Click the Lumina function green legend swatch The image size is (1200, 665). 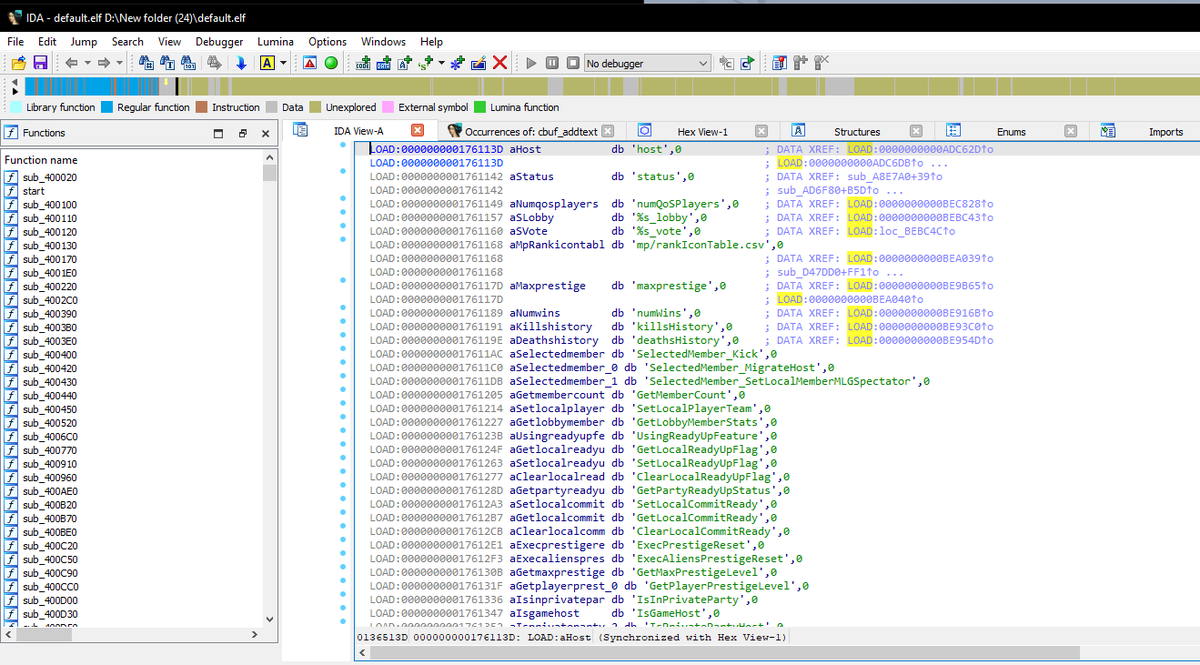[480, 107]
